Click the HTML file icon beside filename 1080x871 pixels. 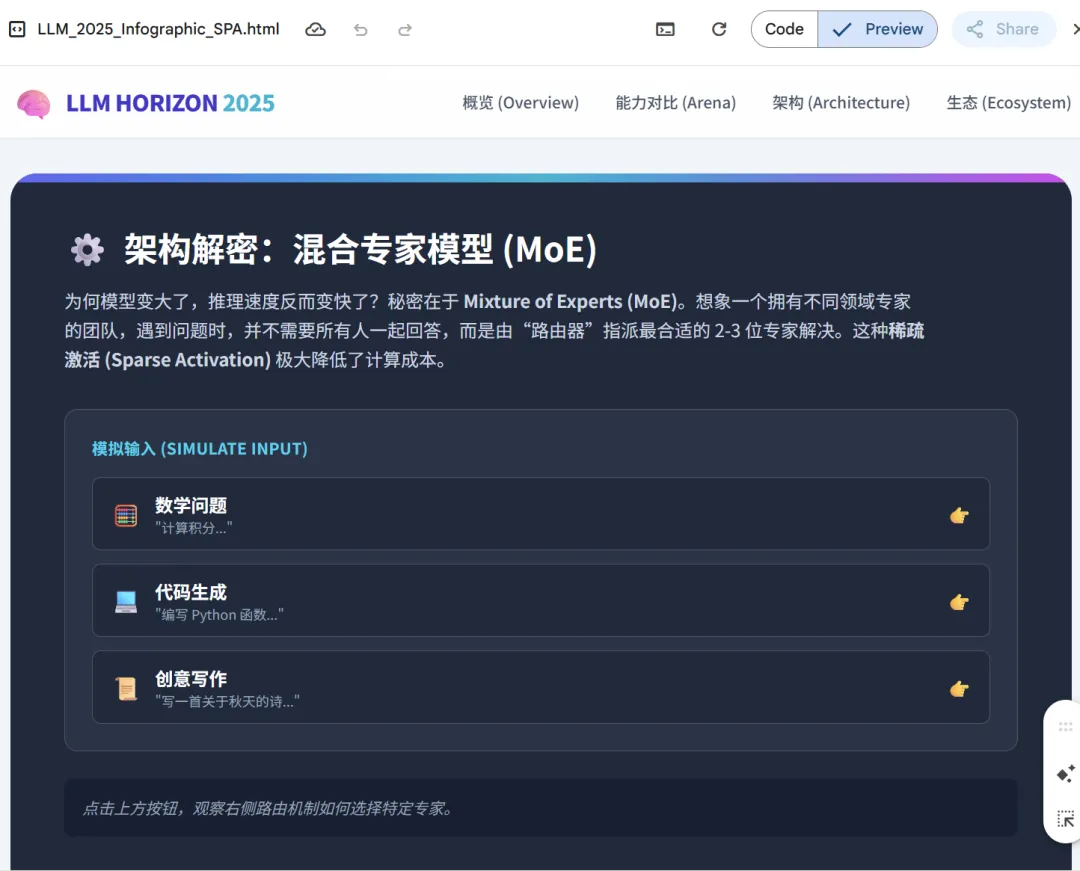point(17,30)
